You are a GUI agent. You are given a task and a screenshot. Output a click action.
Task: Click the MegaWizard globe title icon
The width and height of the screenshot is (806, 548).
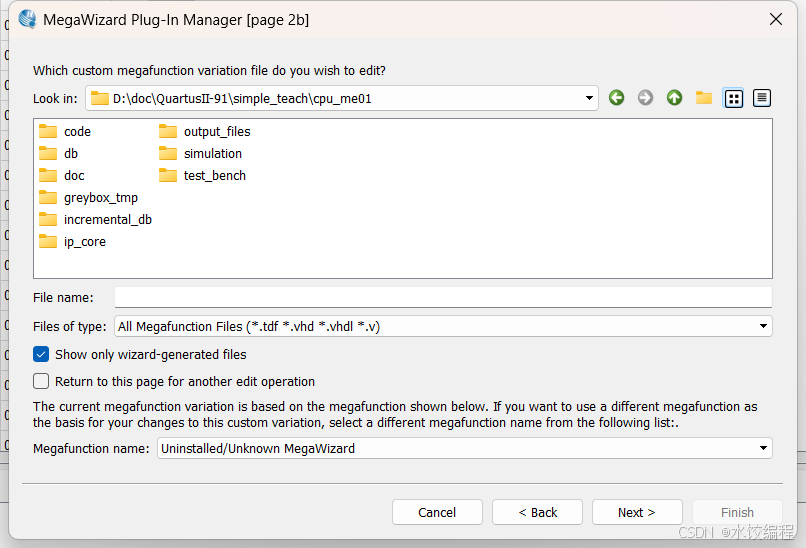click(27, 19)
